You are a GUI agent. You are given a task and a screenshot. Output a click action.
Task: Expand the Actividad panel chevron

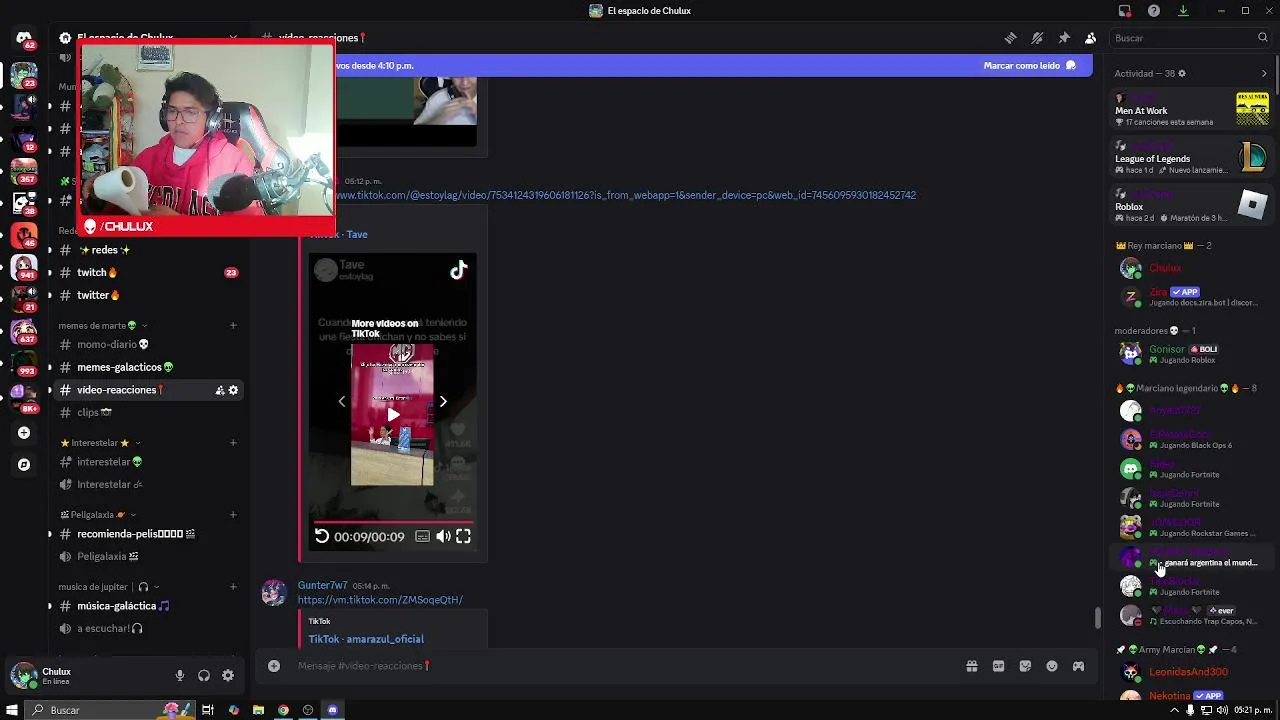(x=1264, y=74)
